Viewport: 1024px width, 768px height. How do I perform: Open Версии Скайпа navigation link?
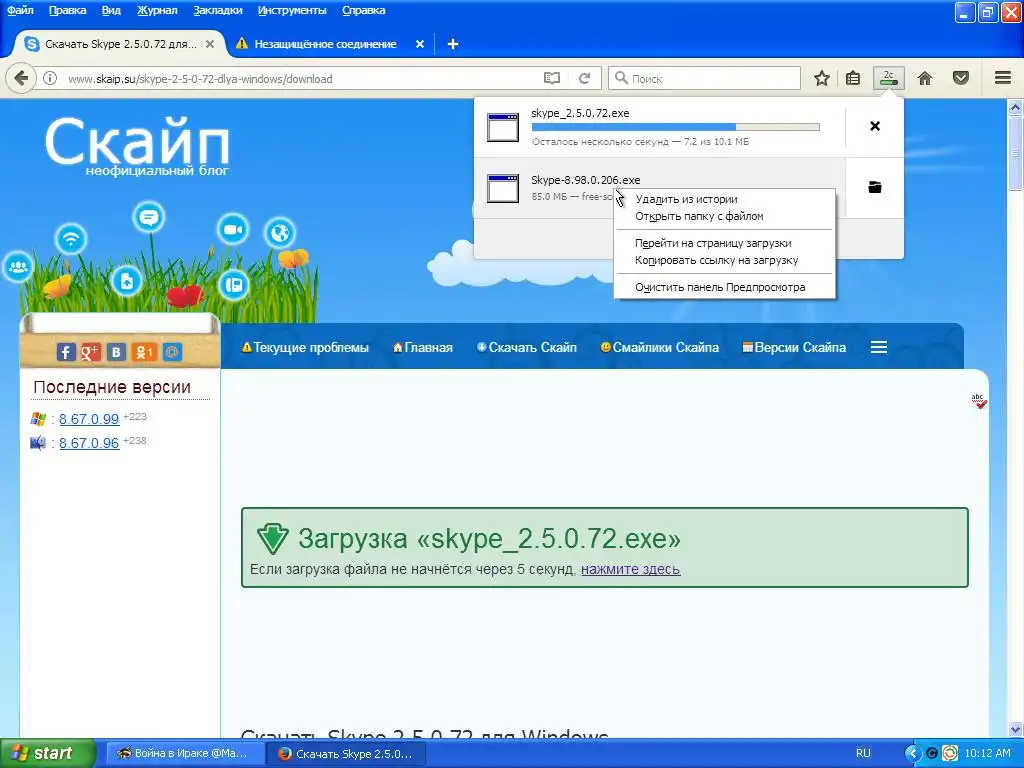pos(794,347)
